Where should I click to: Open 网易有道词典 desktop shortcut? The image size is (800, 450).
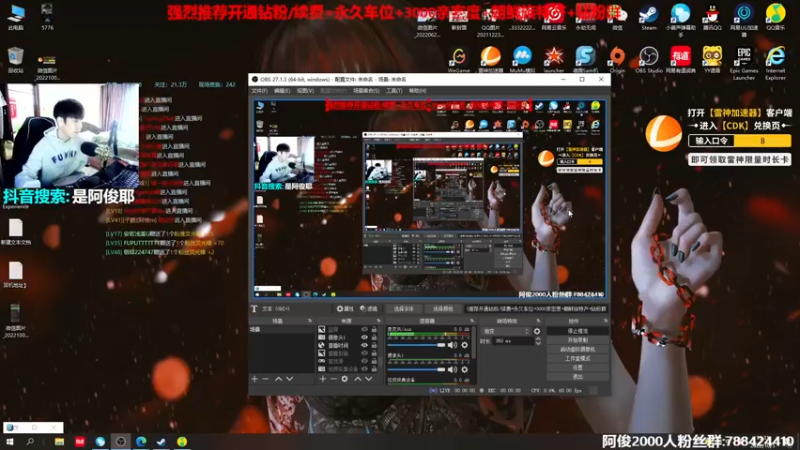click(681, 60)
